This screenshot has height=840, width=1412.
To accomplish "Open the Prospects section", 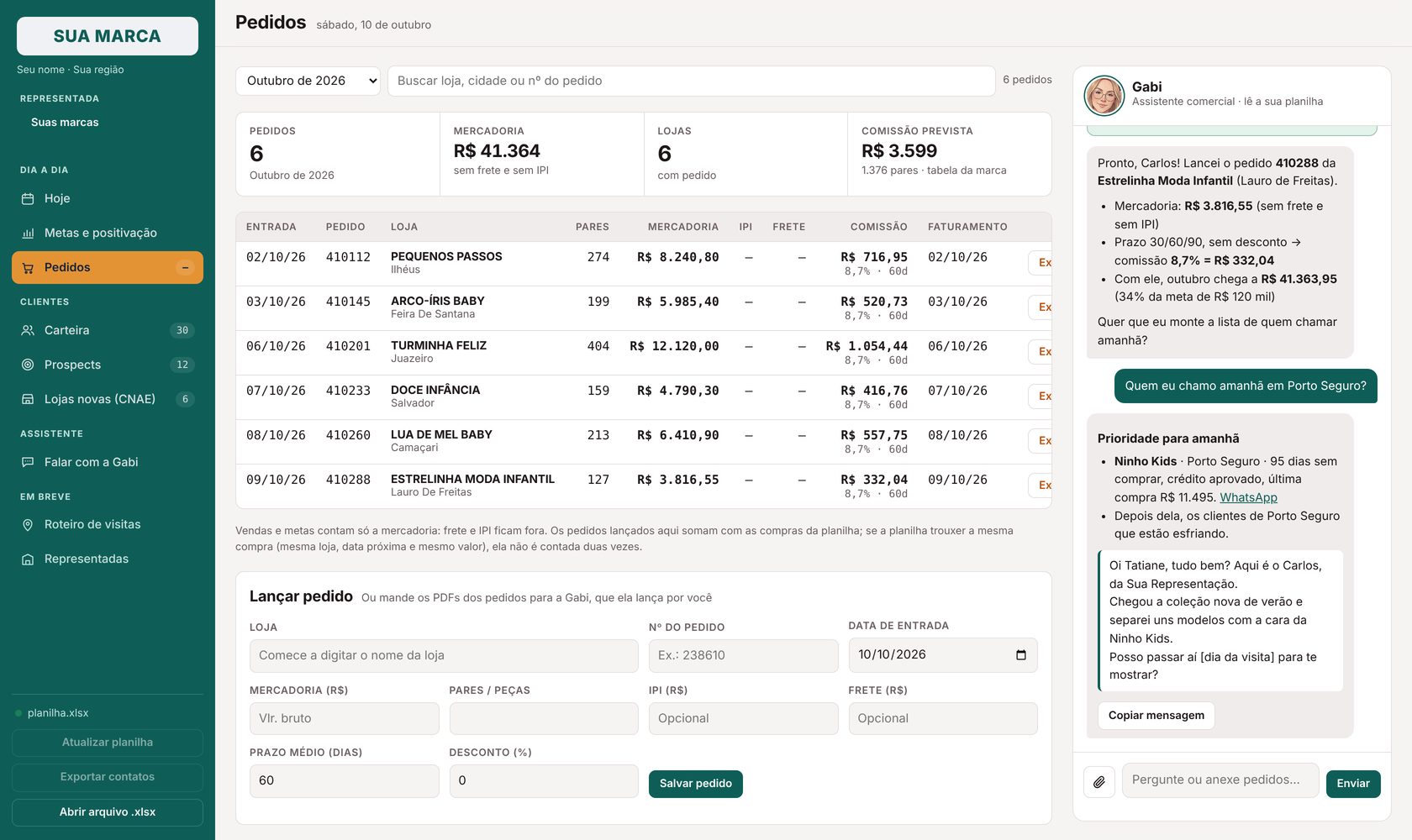I will coord(108,365).
